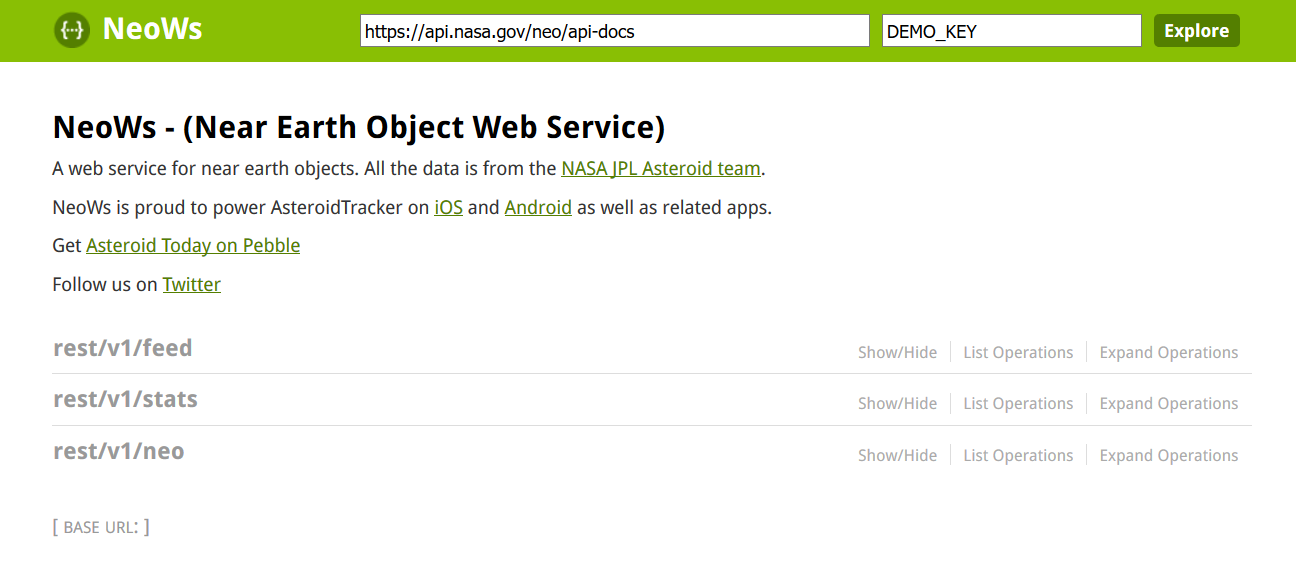Screen dimensions: 1296x574
Task: Click the DEMO_KEY API key field
Action: coord(1012,31)
